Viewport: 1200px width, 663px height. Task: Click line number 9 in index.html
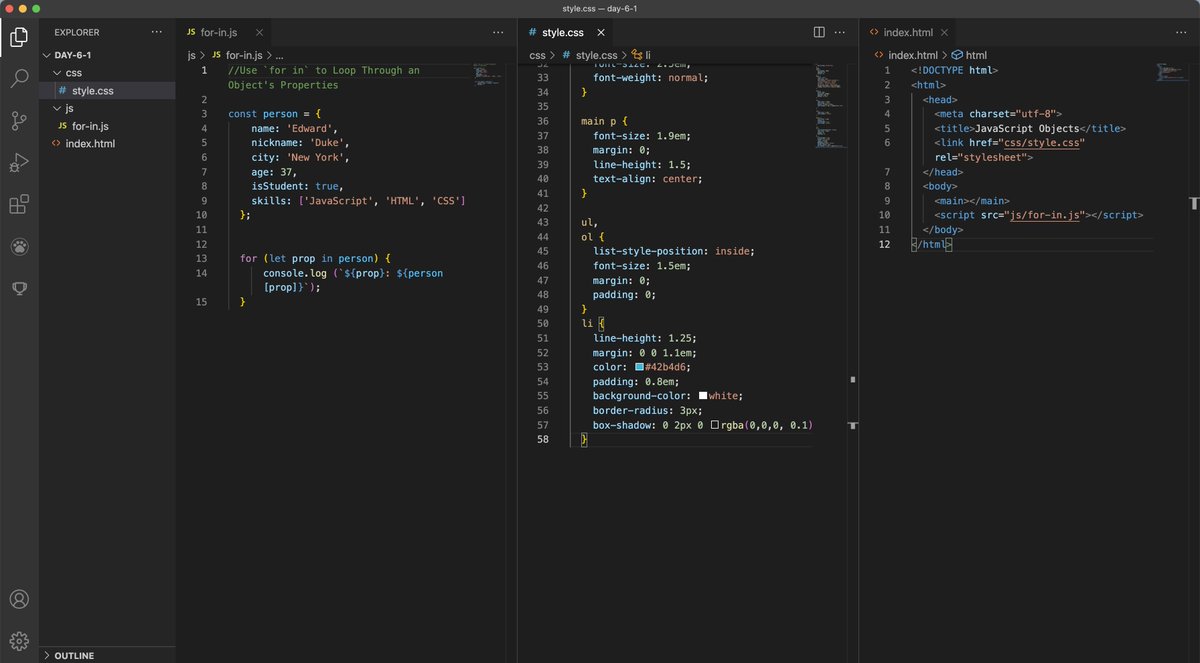click(886, 201)
